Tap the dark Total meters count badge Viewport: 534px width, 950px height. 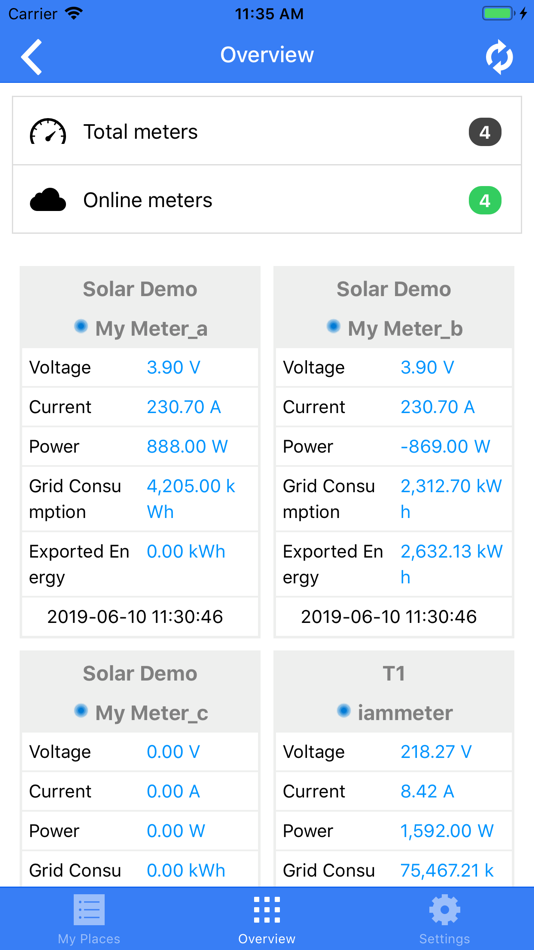(x=485, y=132)
